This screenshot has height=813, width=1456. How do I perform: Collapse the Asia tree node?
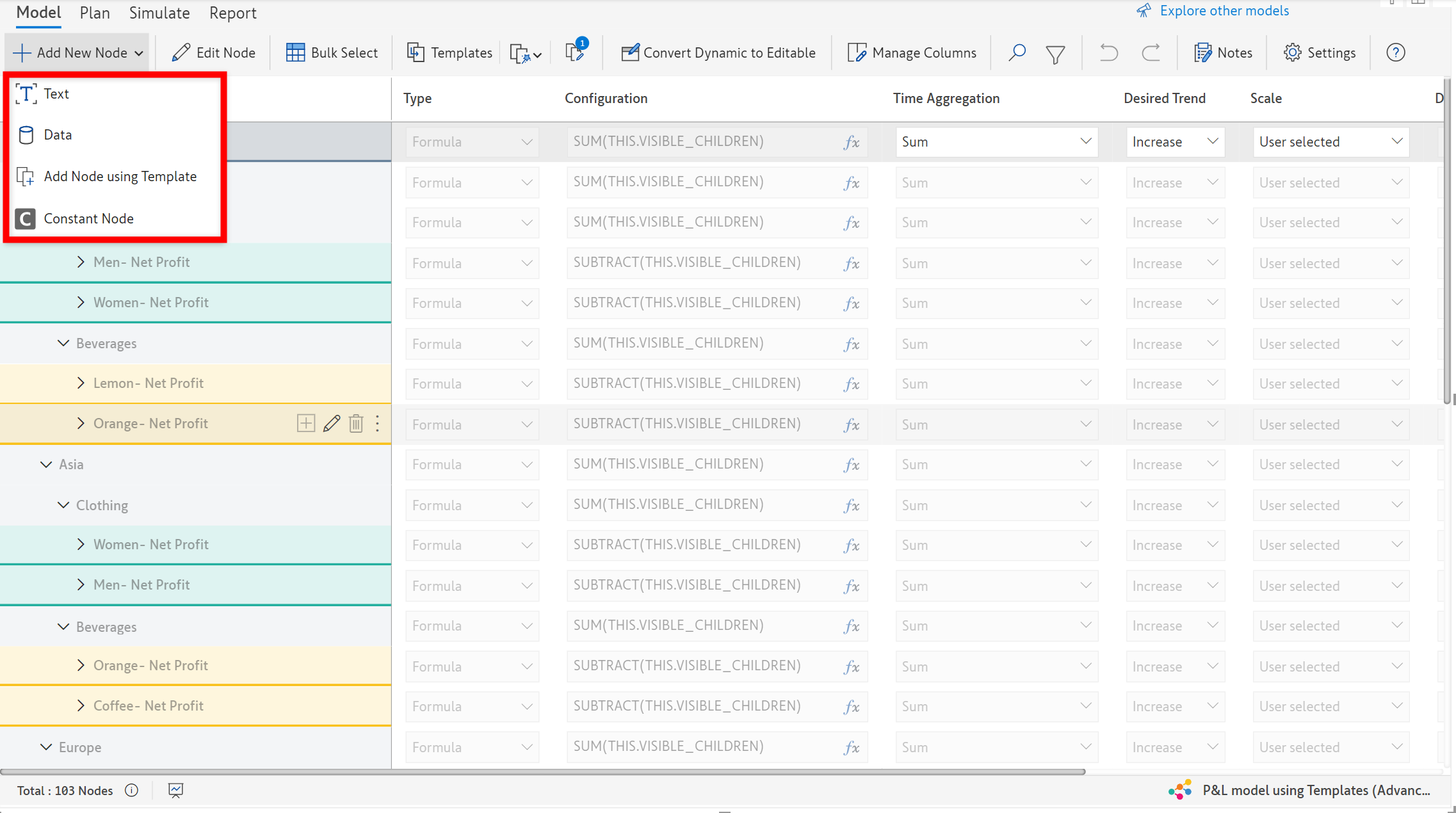46,464
